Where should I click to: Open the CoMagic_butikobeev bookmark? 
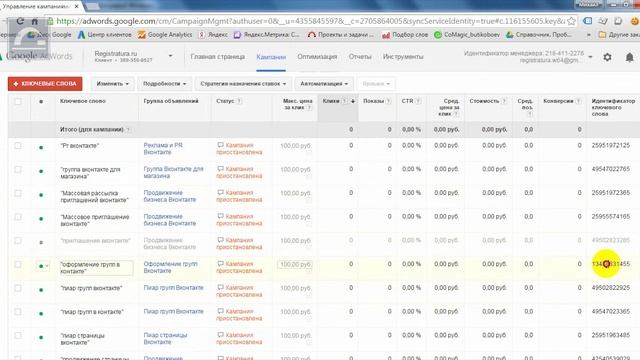click(x=467, y=35)
